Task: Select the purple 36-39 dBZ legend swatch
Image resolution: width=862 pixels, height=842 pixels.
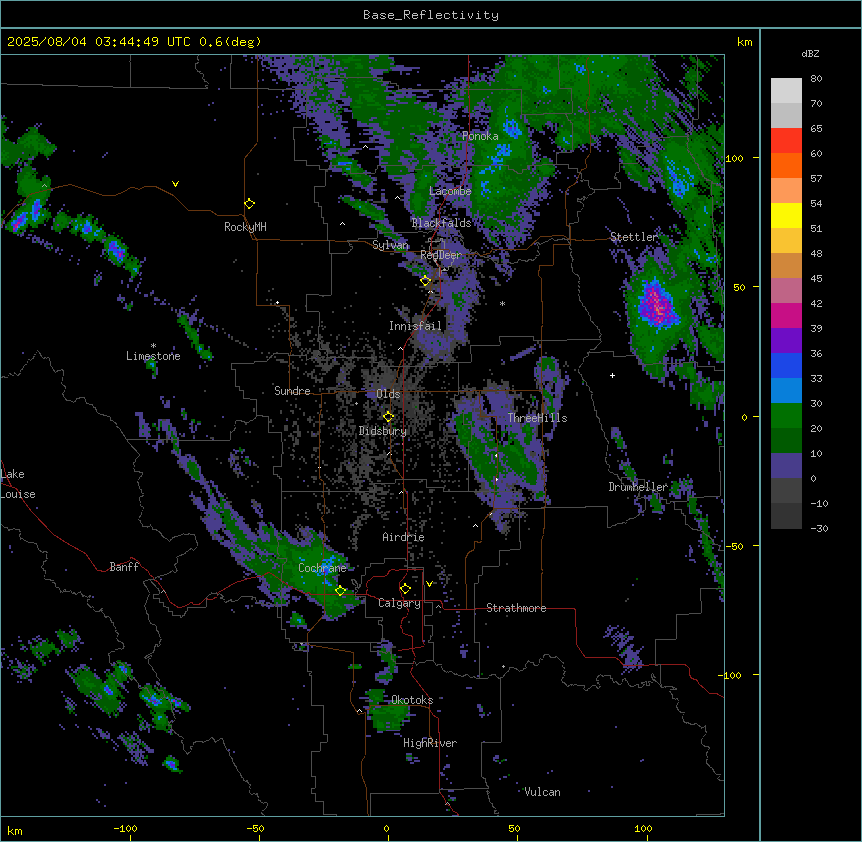Action: coord(786,341)
